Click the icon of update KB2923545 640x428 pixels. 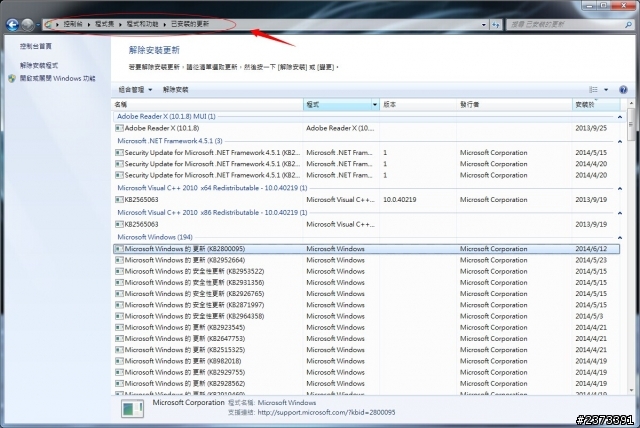click(x=119, y=327)
